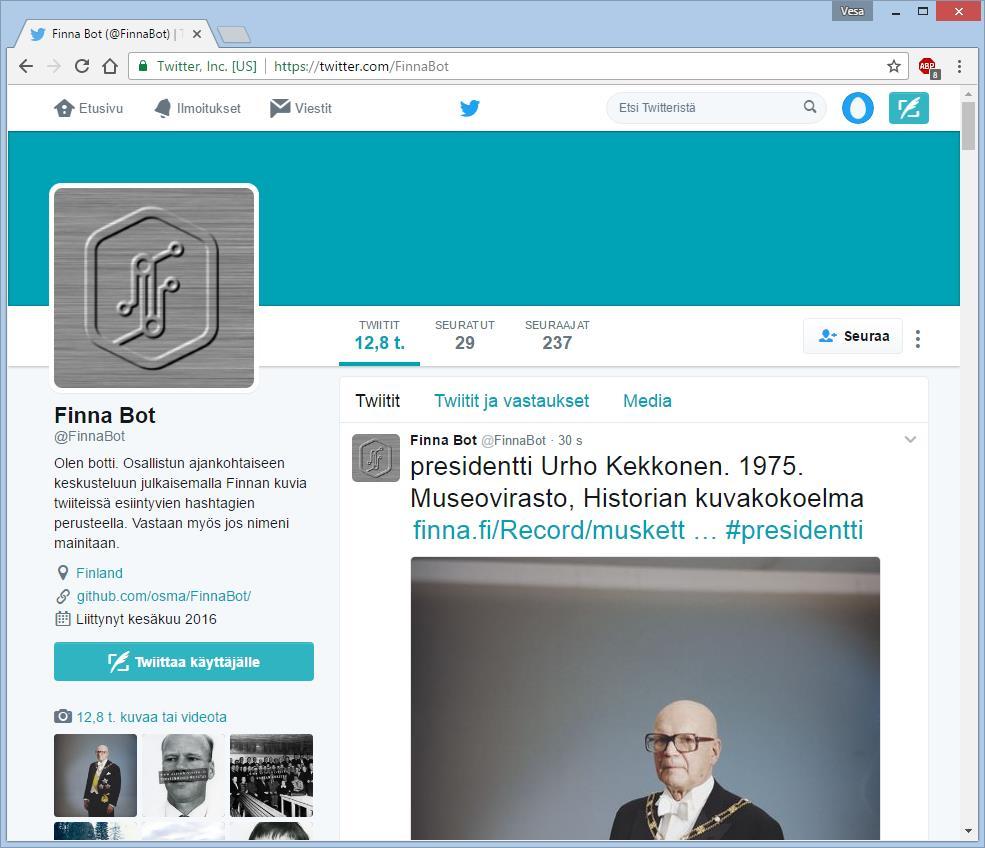Click the address bar URL
This screenshot has width=985, height=848.
click(x=361, y=66)
